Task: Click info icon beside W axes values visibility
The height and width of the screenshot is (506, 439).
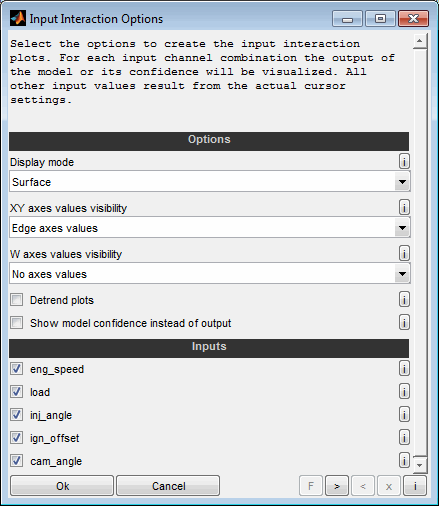Action: pyautogui.click(x=404, y=254)
